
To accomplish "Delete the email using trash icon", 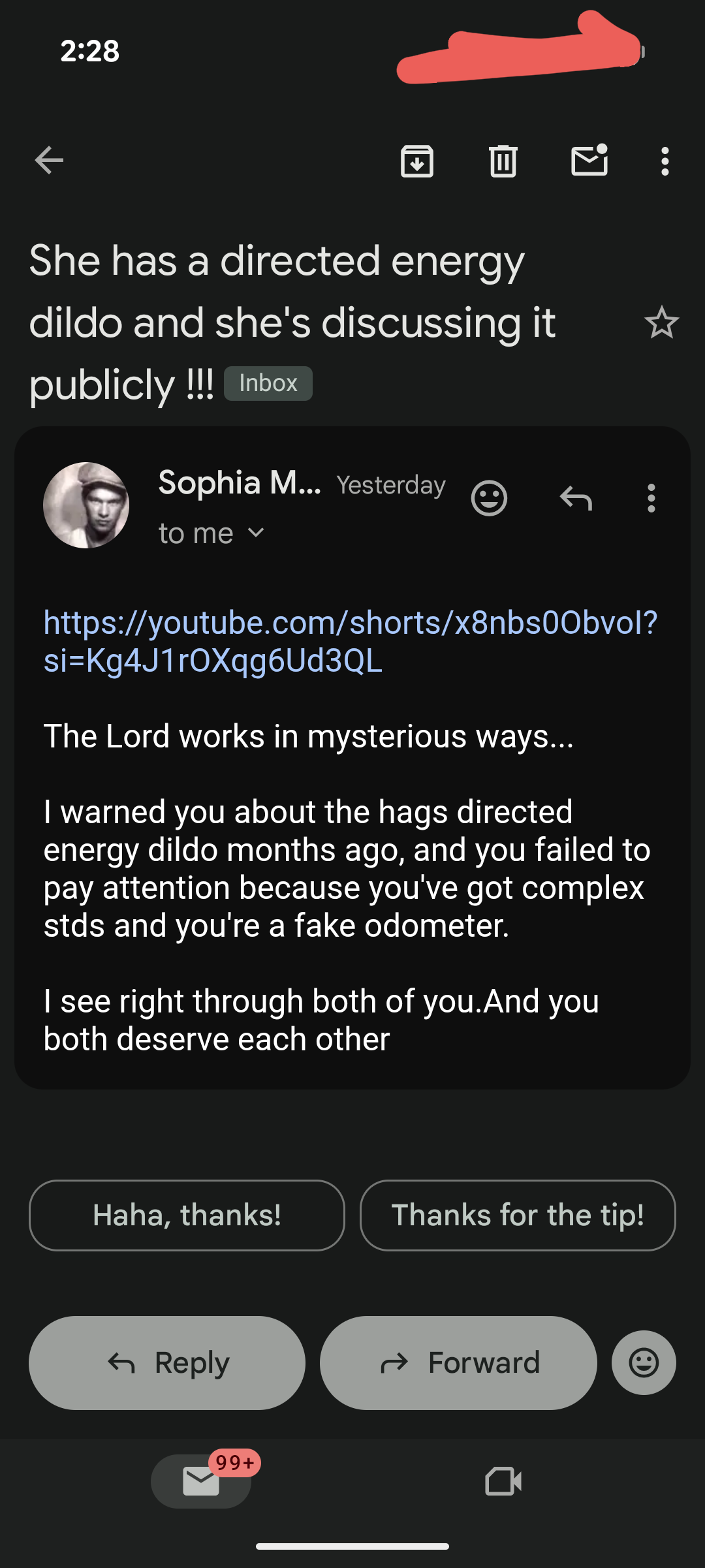I will coord(503,161).
